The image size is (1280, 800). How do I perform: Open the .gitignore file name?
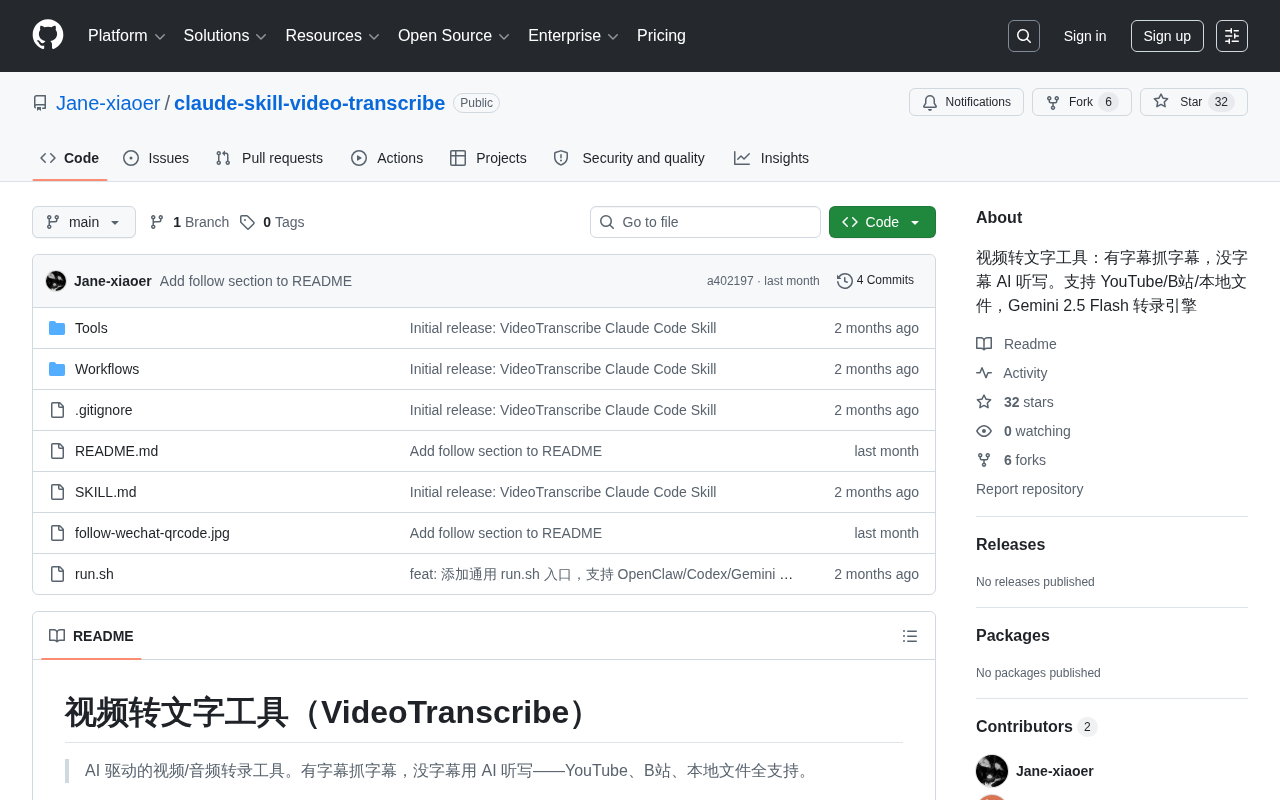104,410
